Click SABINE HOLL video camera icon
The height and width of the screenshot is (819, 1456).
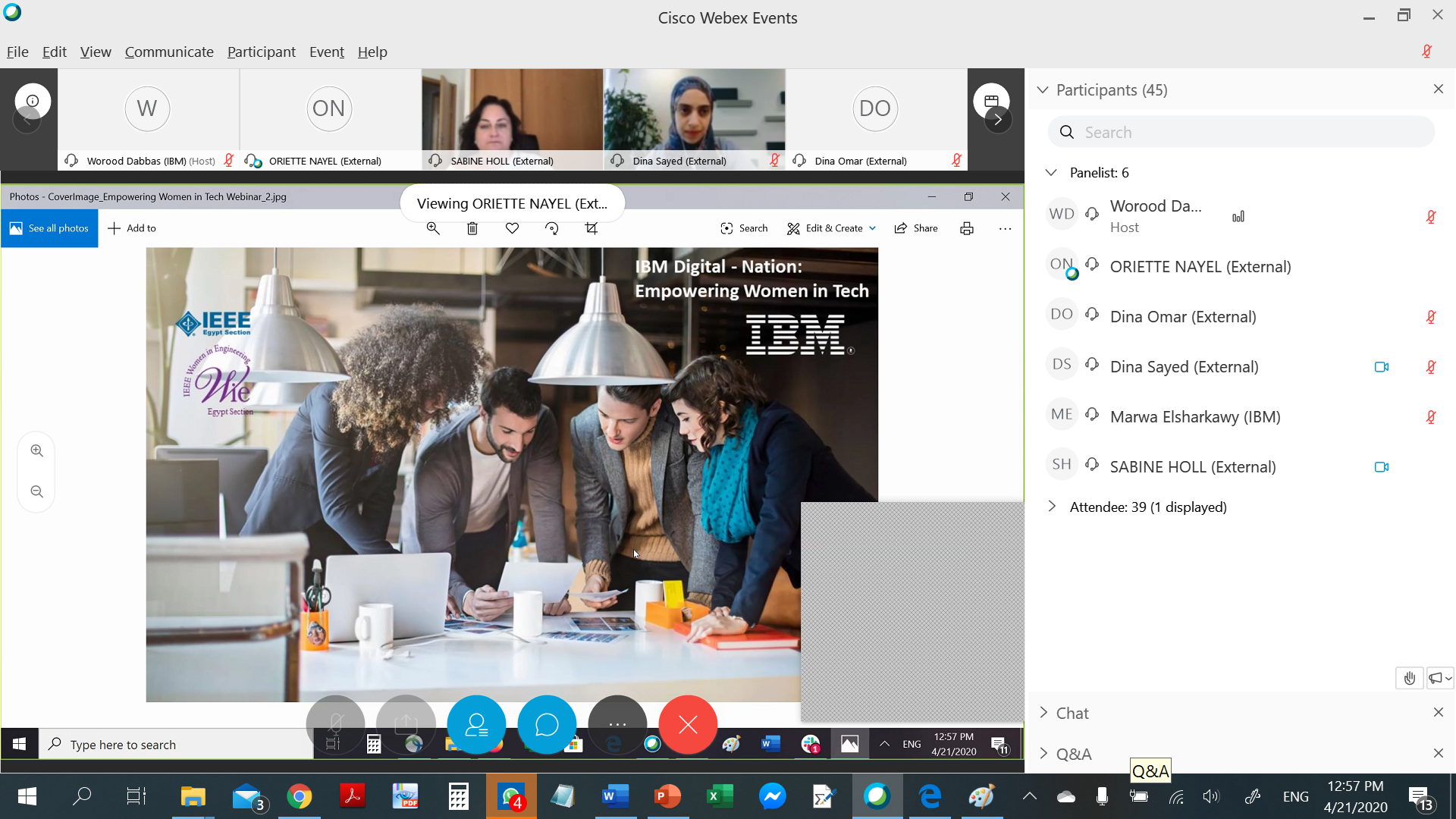point(1382,467)
